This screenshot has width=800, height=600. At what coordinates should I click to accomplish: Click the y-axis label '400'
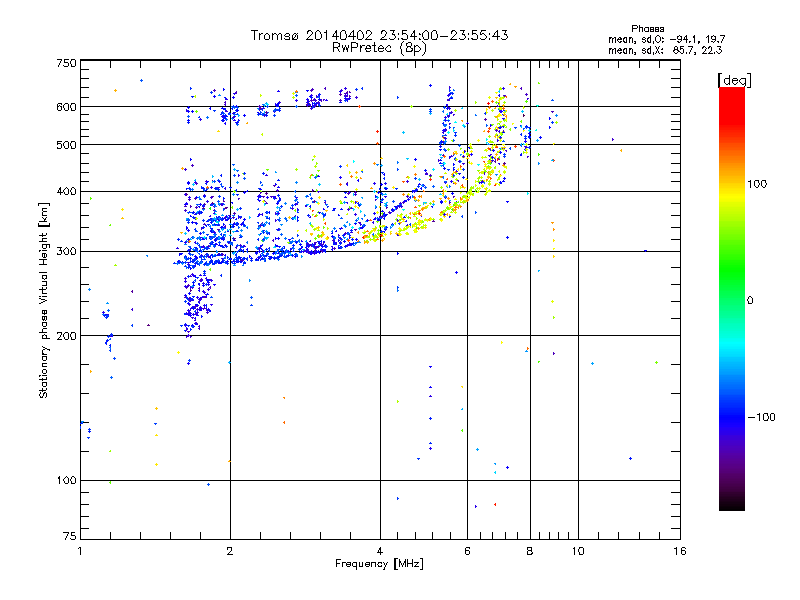(x=66, y=192)
